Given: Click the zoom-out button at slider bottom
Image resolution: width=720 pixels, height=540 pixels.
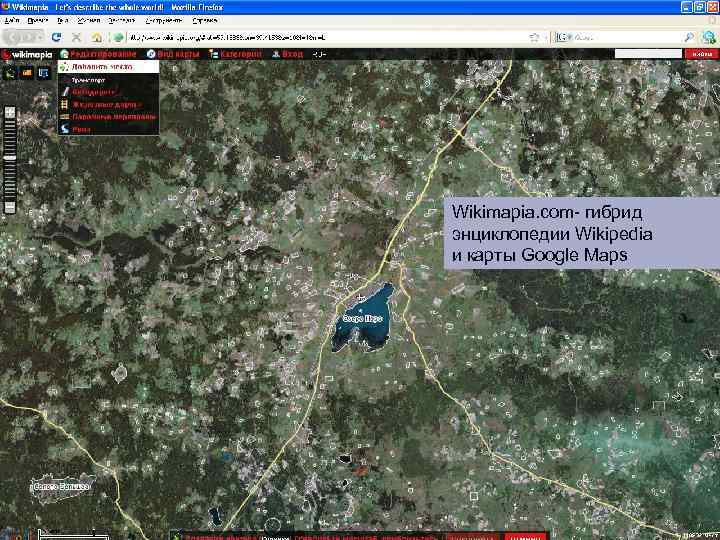Looking at the screenshot, I should point(10,208).
